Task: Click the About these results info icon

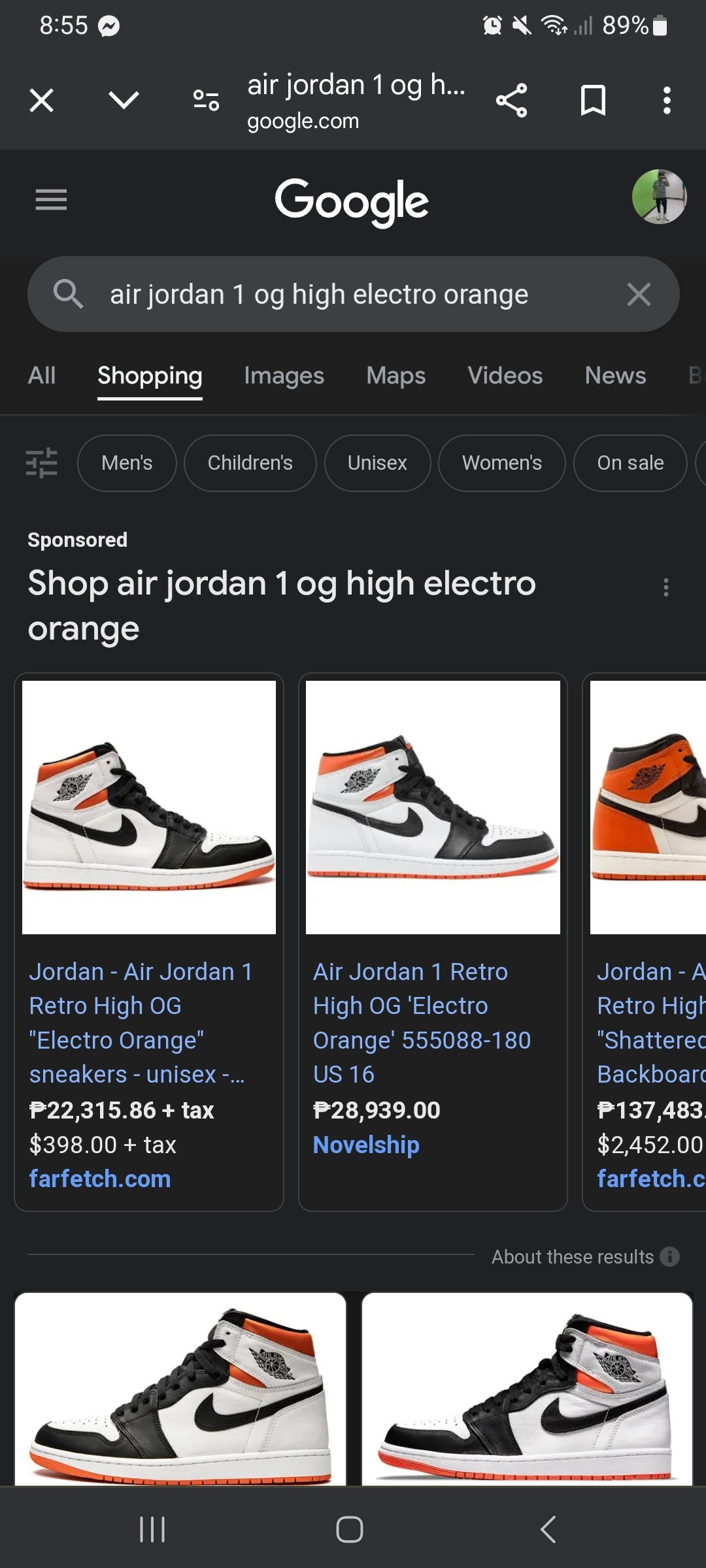Action: point(669,1256)
